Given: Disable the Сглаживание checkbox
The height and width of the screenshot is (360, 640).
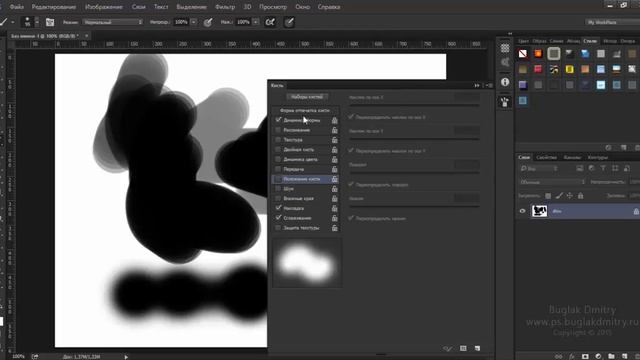Looking at the screenshot, I should point(278,218).
